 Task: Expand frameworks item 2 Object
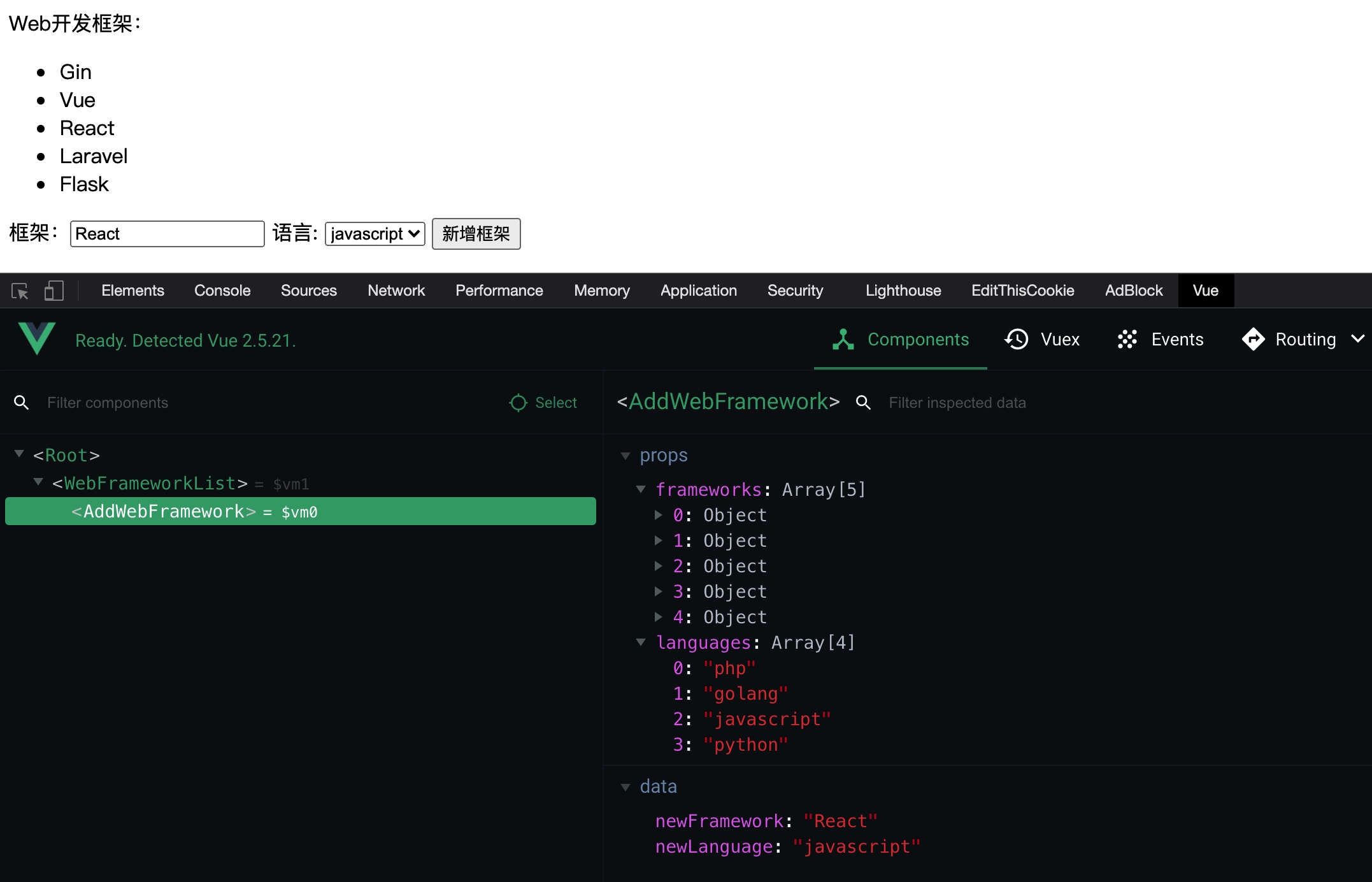659,566
